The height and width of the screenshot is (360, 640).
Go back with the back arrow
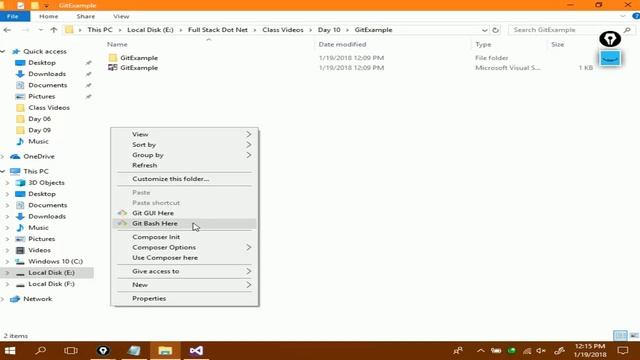pyautogui.click(x=7, y=30)
